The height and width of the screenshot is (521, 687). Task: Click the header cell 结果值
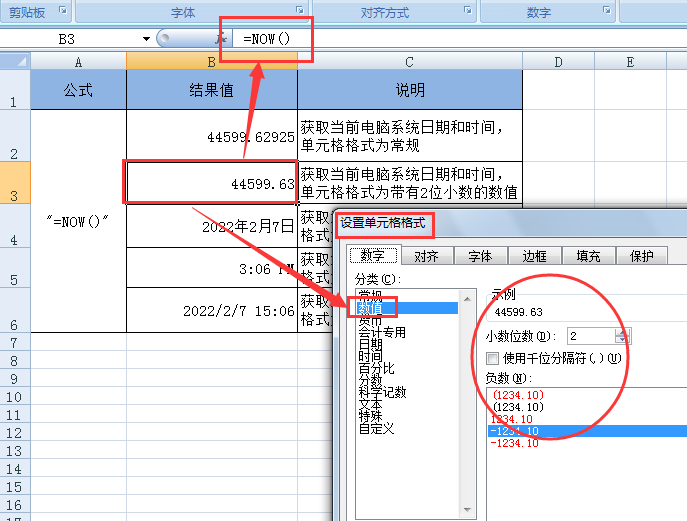point(212,90)
